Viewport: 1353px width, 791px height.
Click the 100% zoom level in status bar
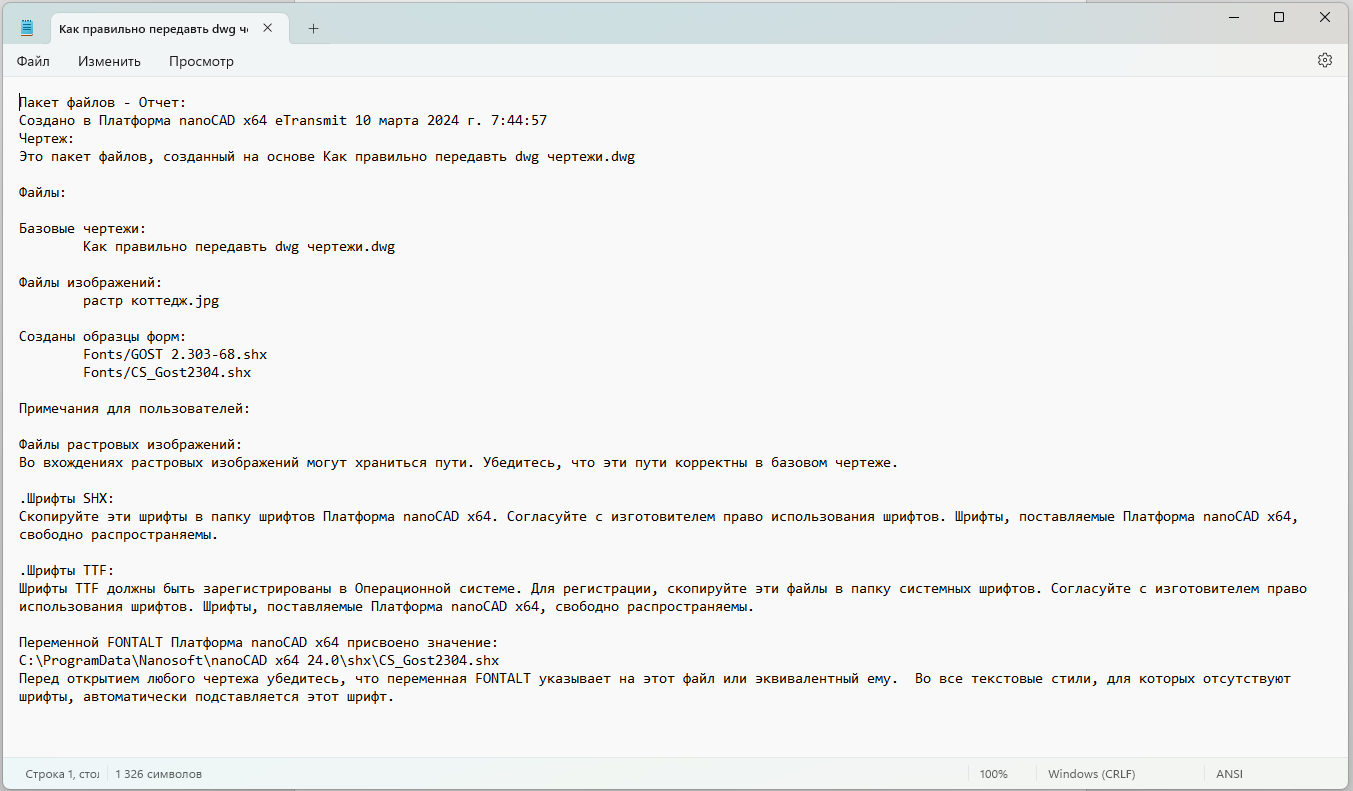(993, 774)
